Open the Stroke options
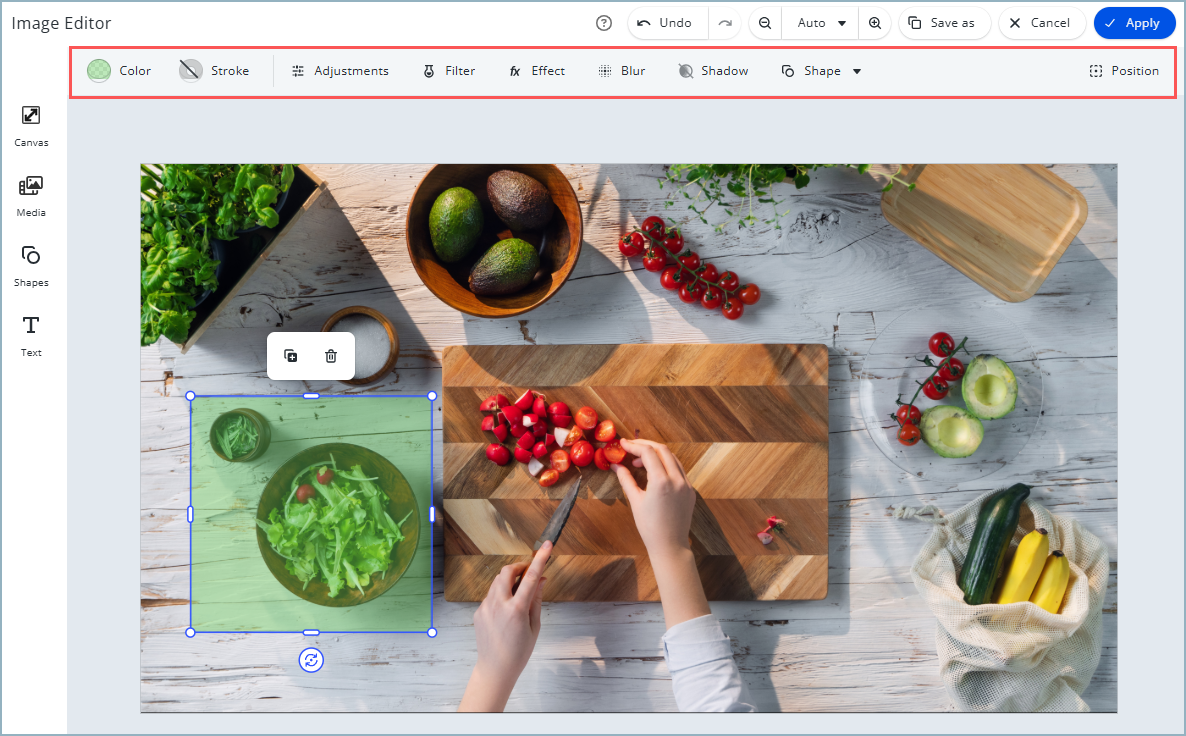Image resolution: width=1186 pixels, height=736 pixels. [214, 70]
